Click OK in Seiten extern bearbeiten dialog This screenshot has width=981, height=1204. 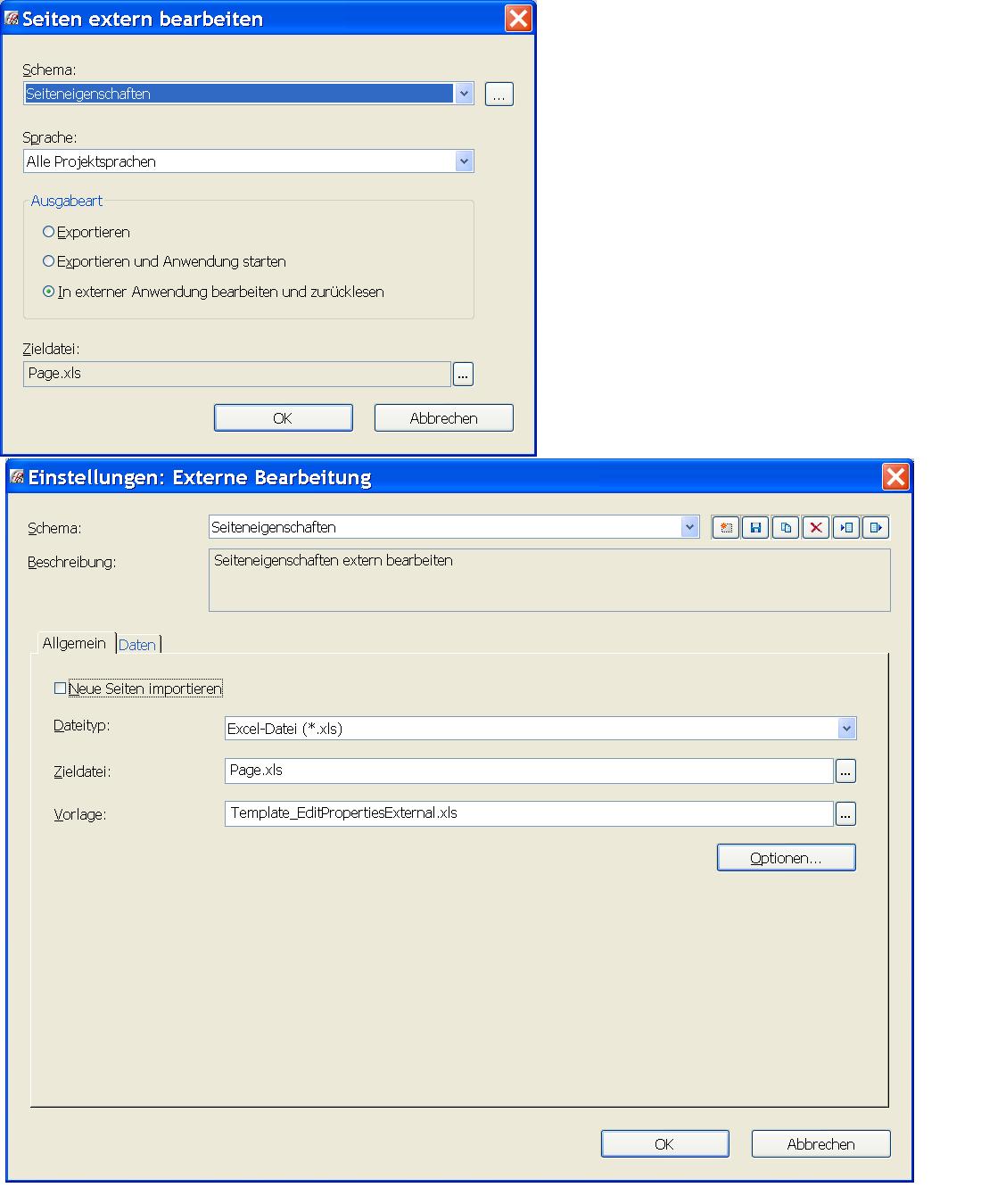[x=284, y=418]
